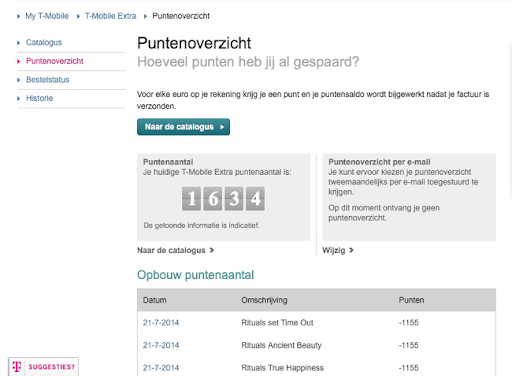Click Rituals True Happiness description
Screen dimensions: 512x376
point(282,368)
